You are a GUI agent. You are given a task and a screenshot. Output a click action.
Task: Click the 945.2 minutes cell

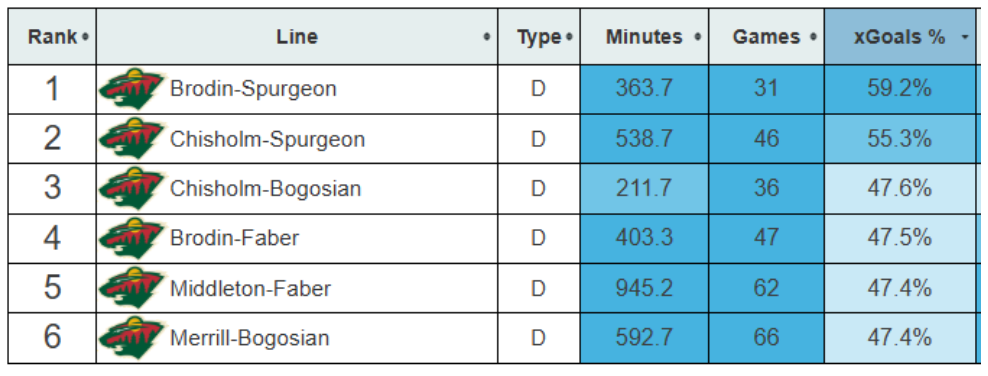click(644, 288)
